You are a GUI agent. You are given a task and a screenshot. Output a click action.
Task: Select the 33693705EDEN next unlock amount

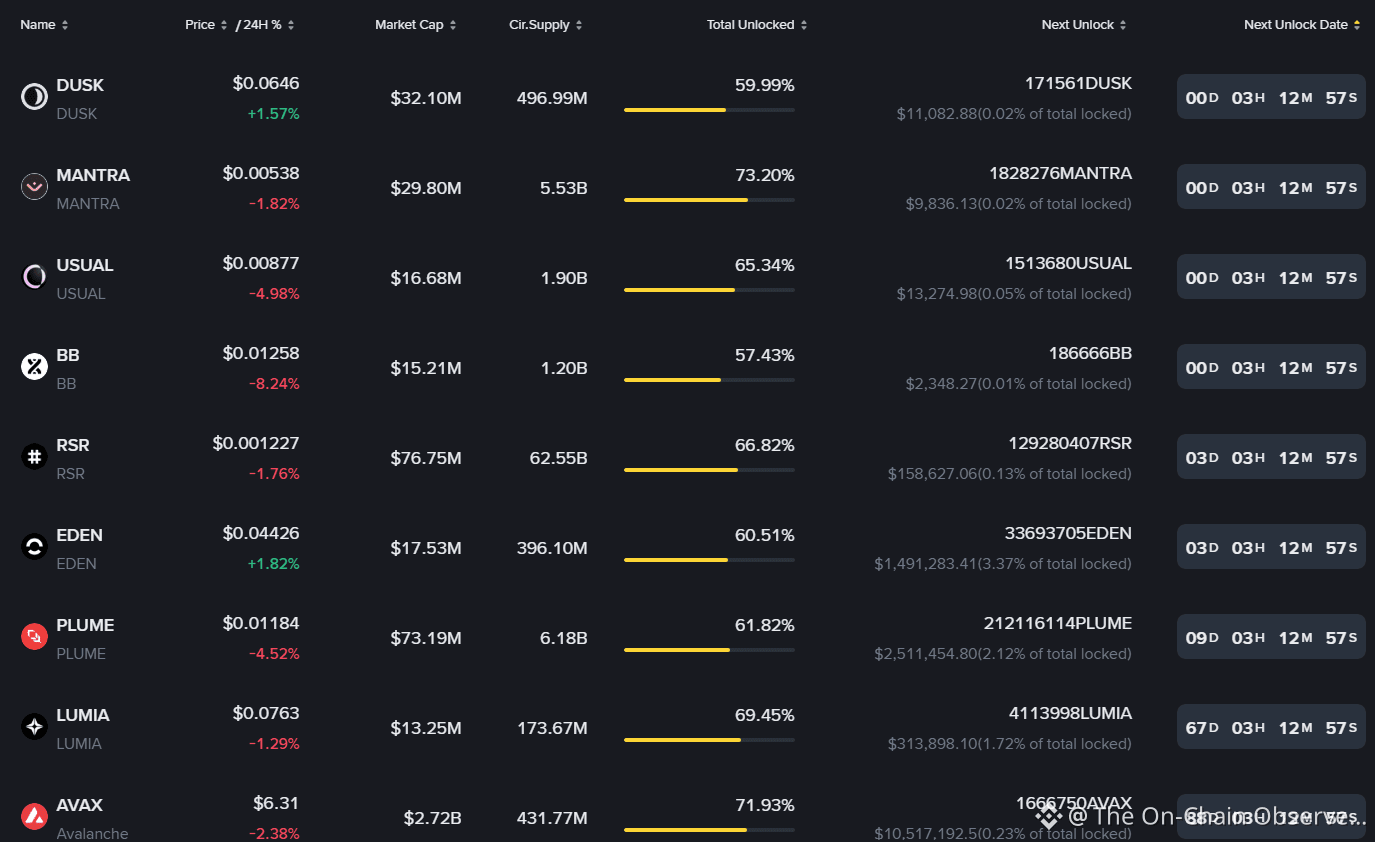(1068, 534)
